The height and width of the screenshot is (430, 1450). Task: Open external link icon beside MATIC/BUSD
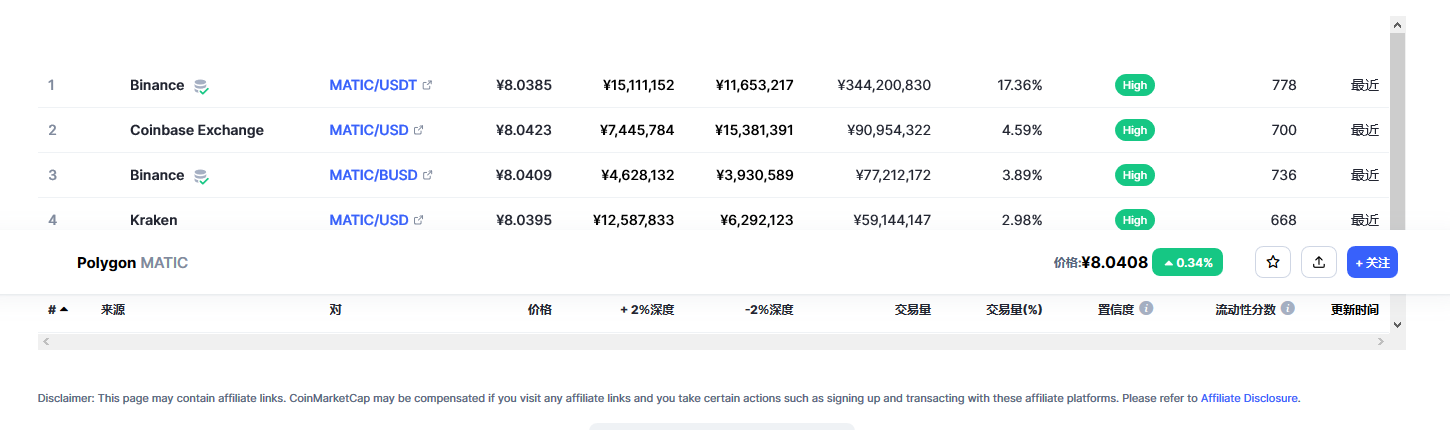pos(428,175)
